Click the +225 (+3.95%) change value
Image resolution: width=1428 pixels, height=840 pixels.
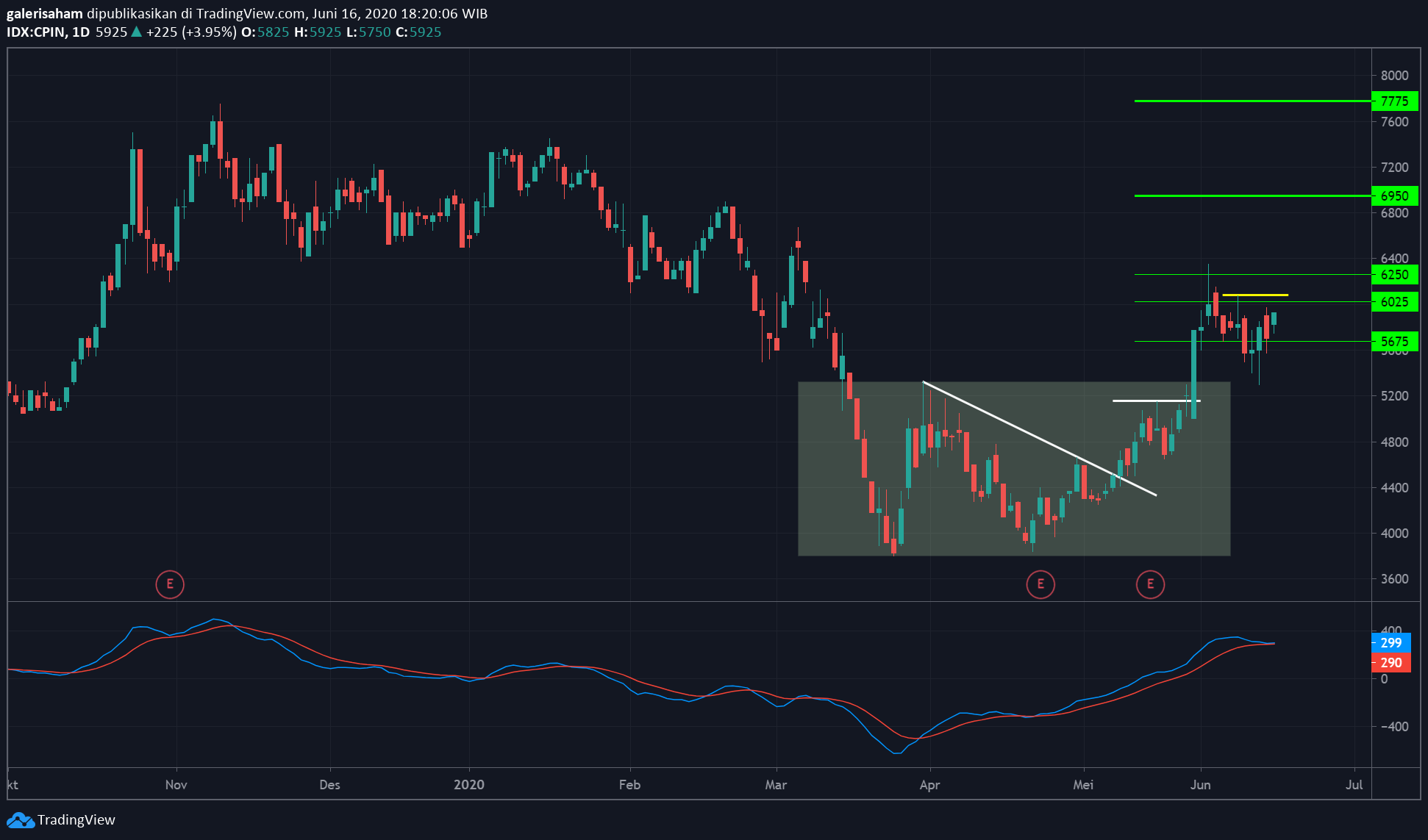click(191, 32)
